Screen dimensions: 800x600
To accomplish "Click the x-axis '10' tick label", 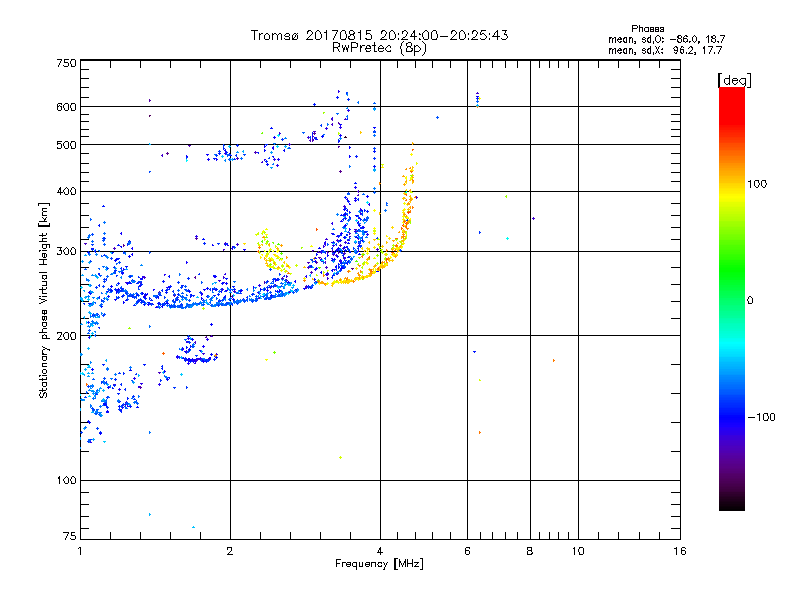I will point(578,551).
